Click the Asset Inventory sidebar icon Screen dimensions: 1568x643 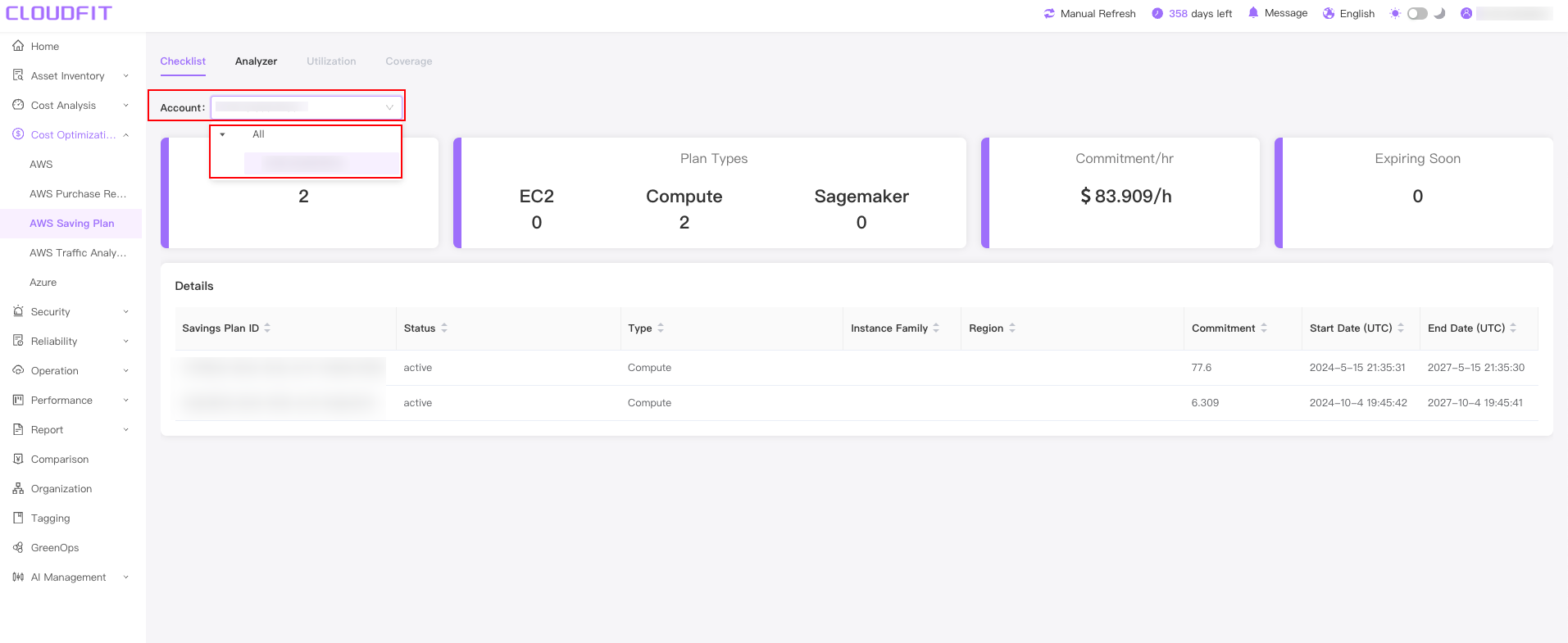coord(18,75)
